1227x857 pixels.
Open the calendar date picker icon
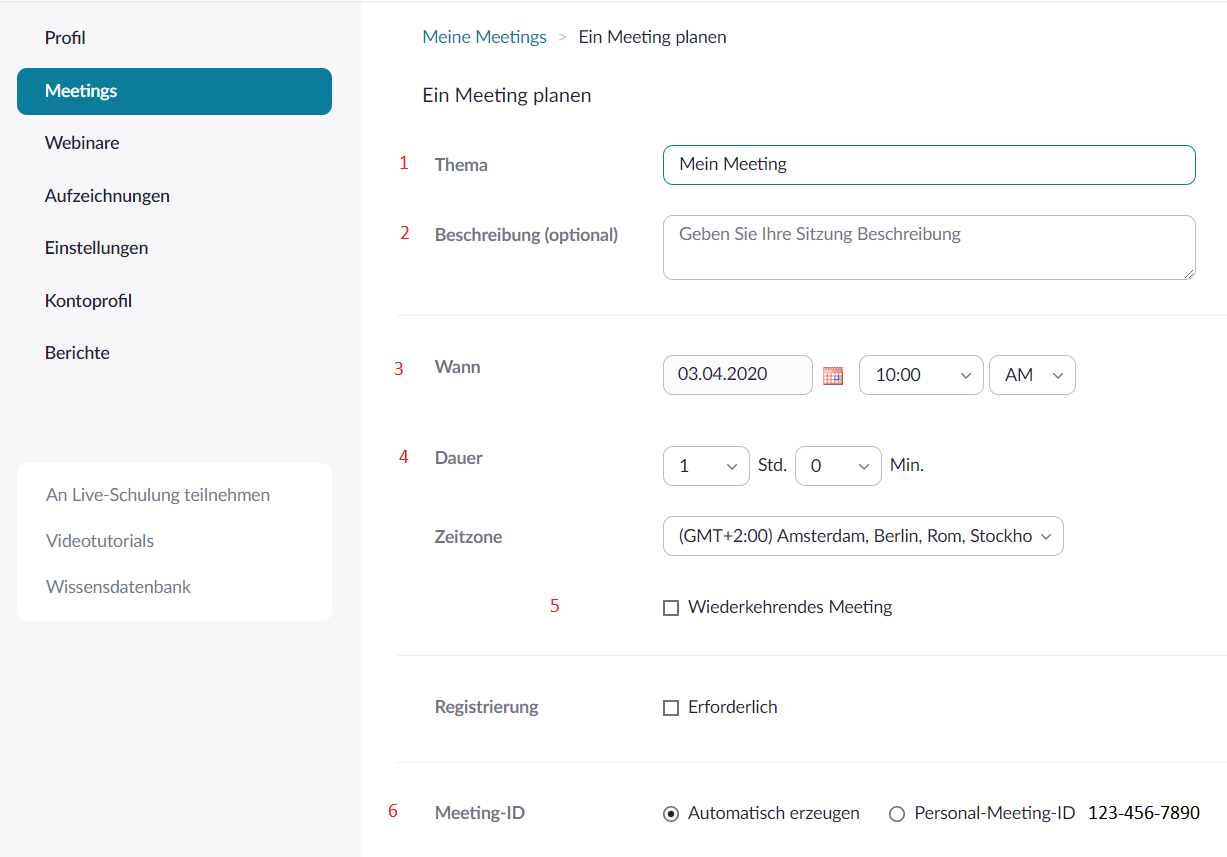832,376
